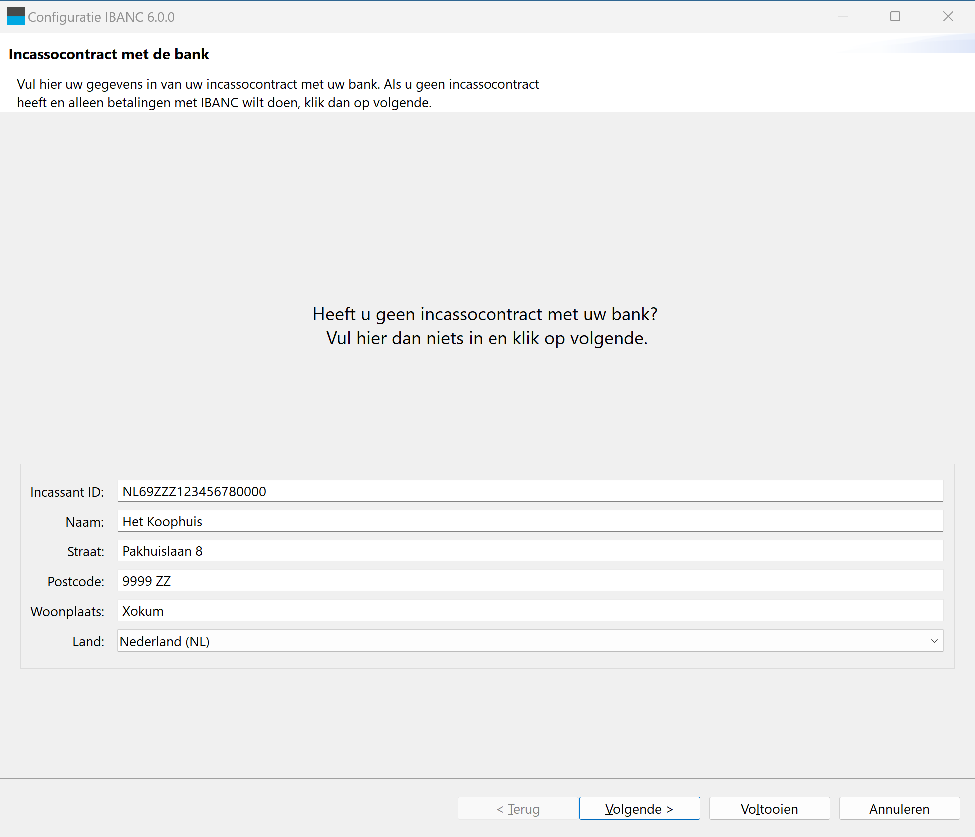
Task: Click the Straat label
Action: pos(86,552)
